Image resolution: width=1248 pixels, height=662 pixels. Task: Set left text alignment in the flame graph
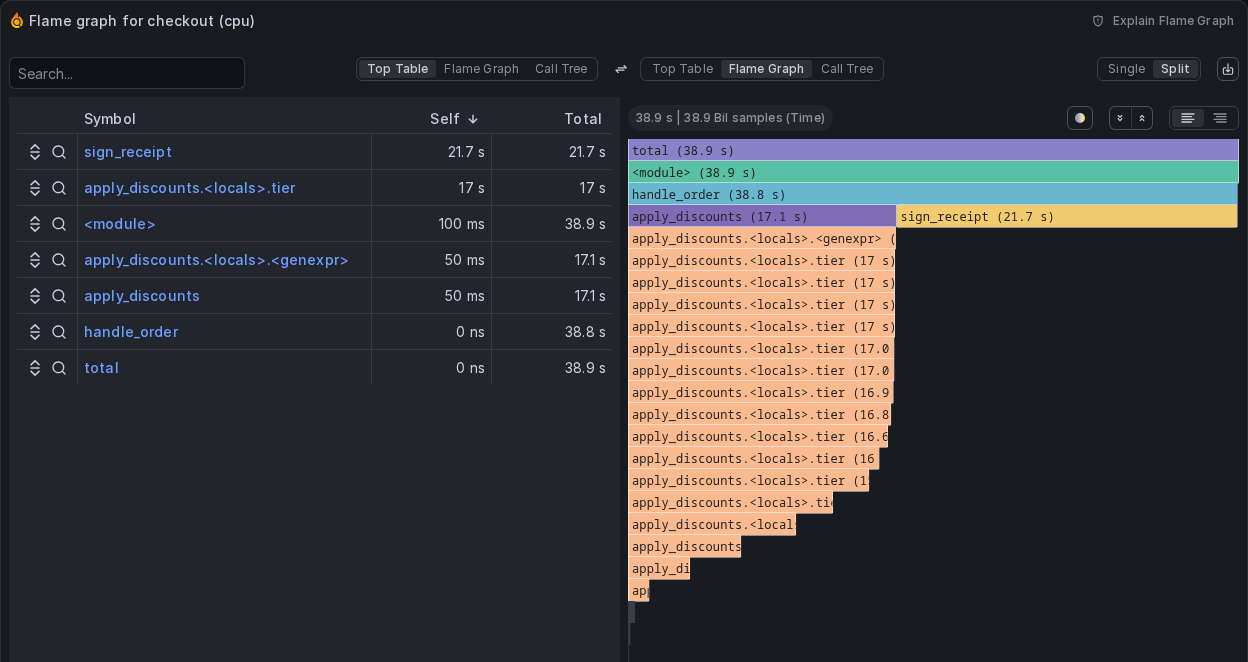tap(1188, 118)
